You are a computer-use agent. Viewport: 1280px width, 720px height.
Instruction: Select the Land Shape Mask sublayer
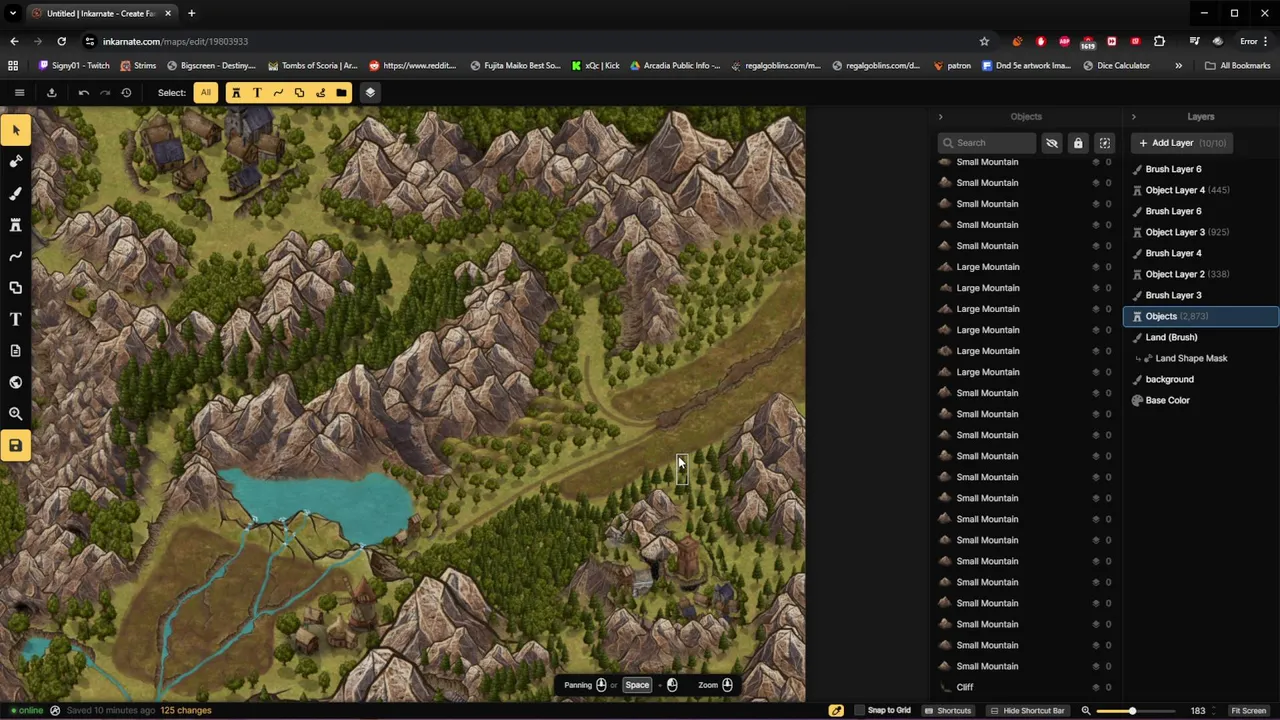[1201, 358]
